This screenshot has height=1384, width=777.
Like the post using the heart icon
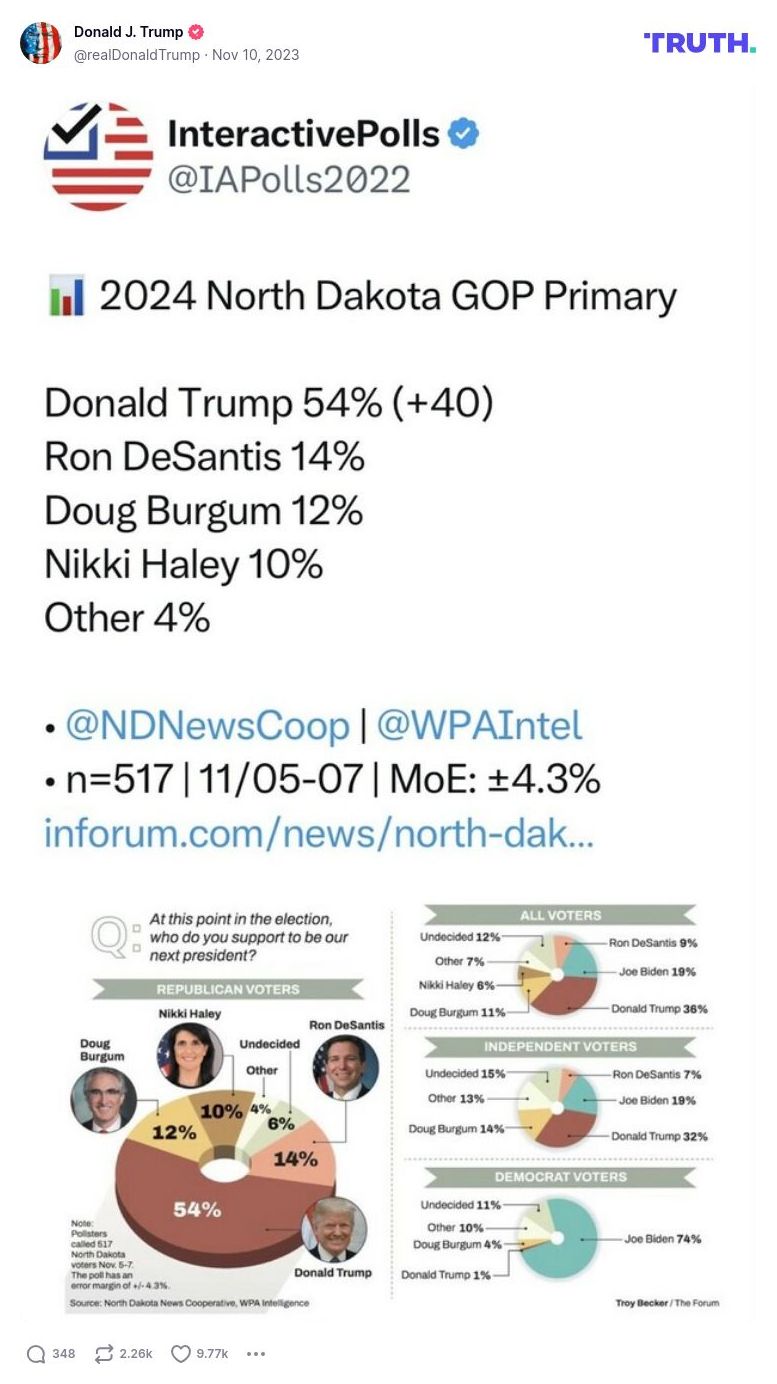point(180,1352)
